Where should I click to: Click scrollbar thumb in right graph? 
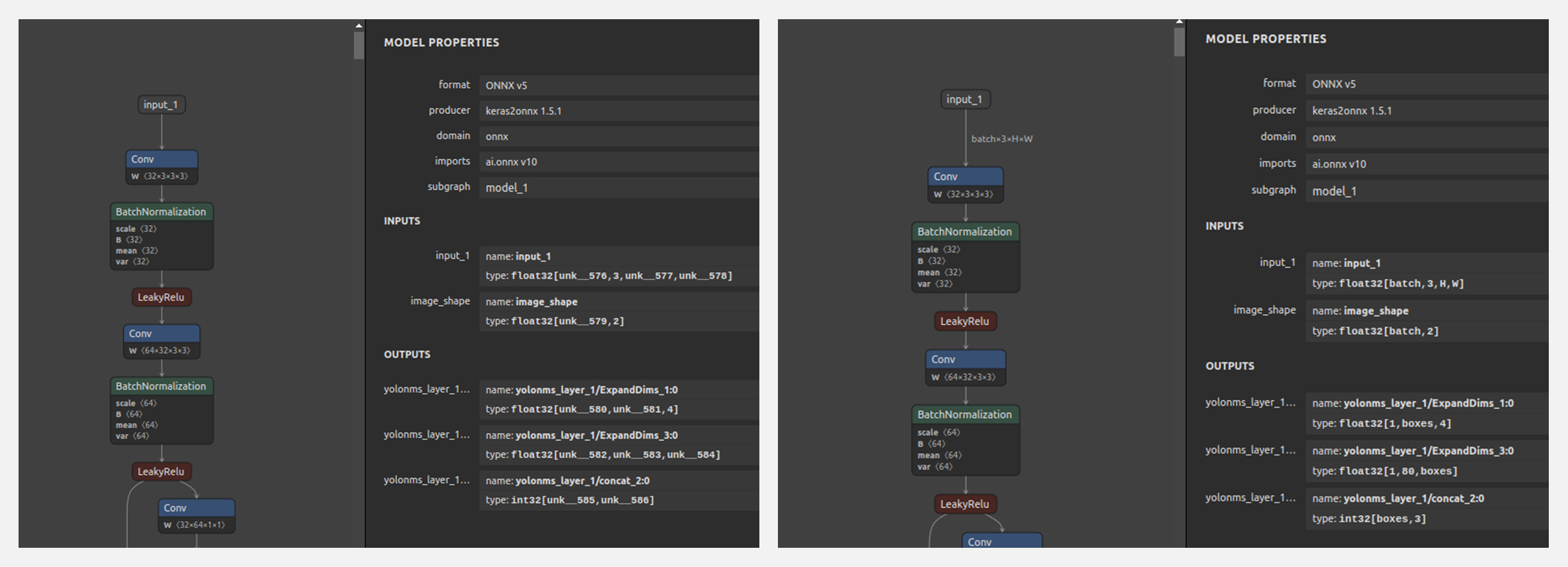1179,42
